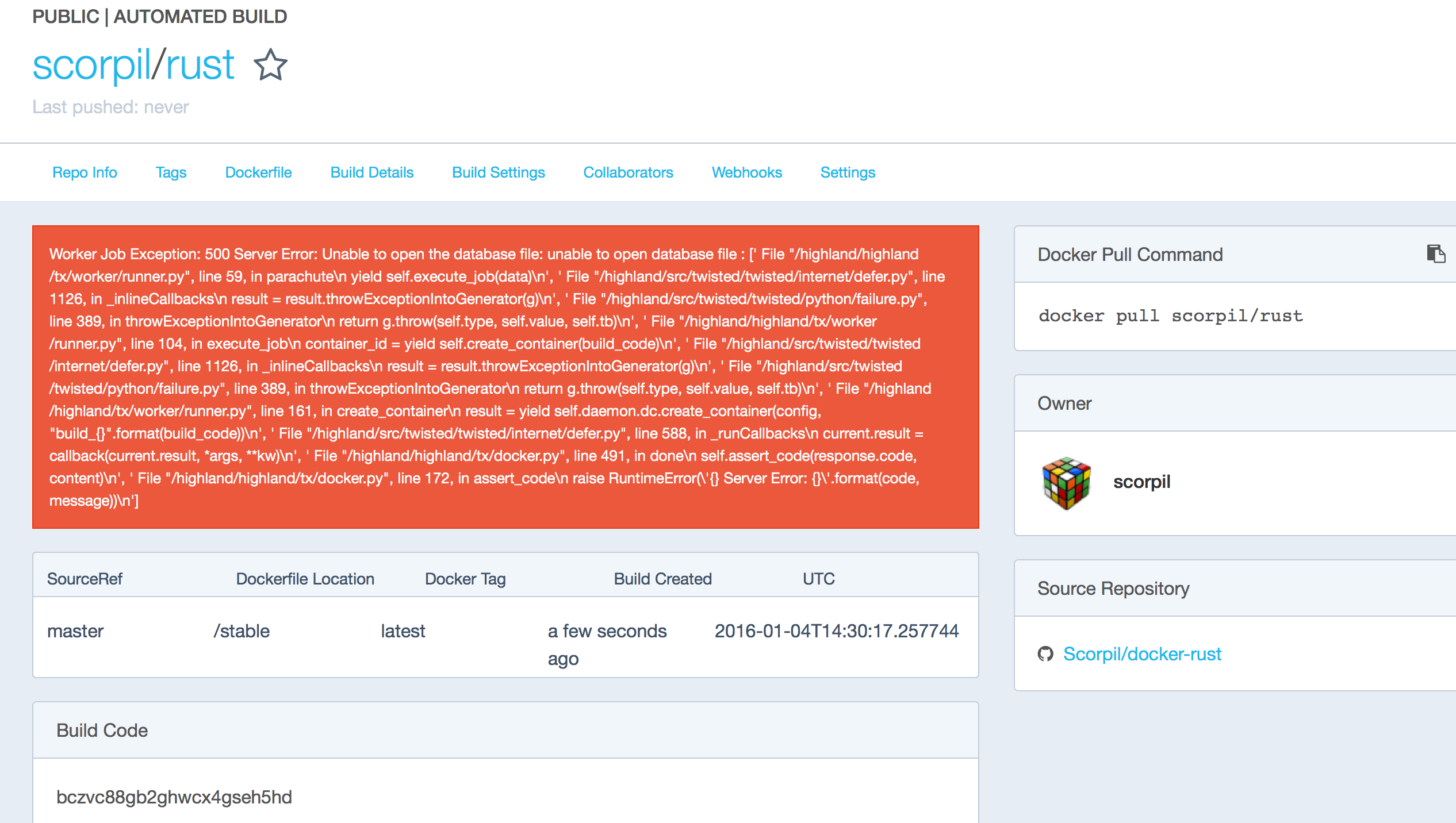Select the docker pull scorpil/rust command text
Image resolution: width=1456 pixels, height=823 pixels.
[1170, 316]
